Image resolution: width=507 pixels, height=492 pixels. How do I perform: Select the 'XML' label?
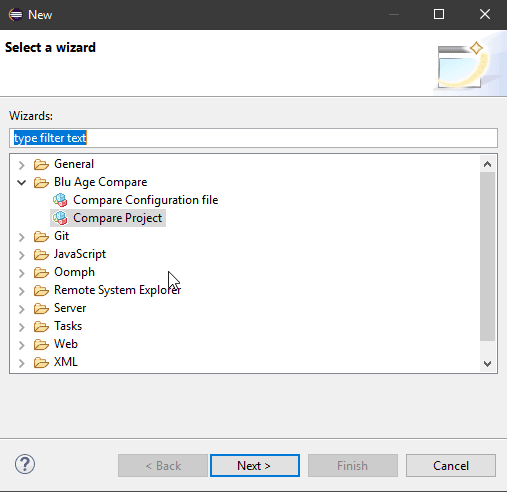[x=66, y=362]
